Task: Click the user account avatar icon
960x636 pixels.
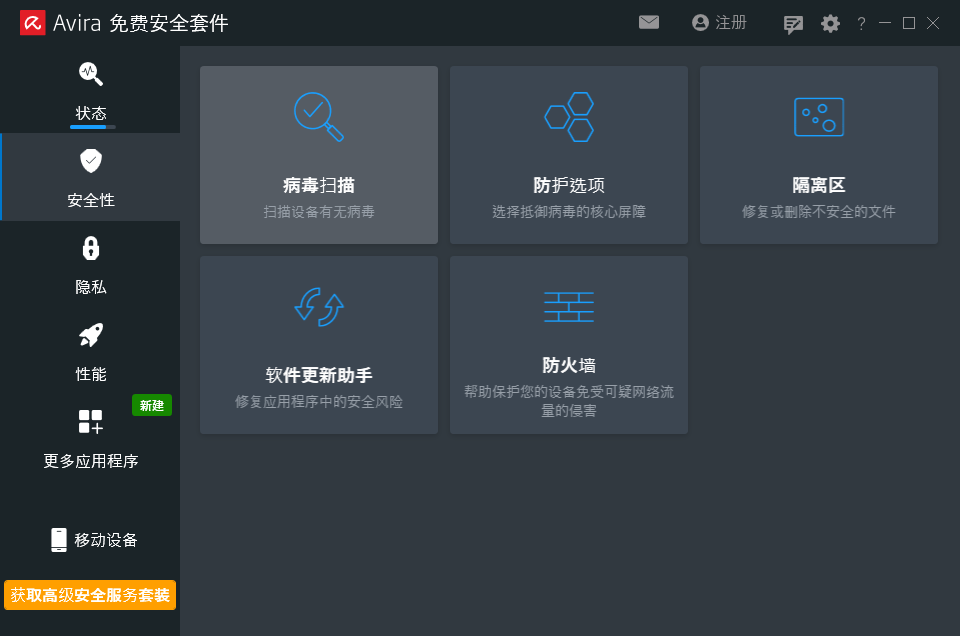Action: point(700,23)
